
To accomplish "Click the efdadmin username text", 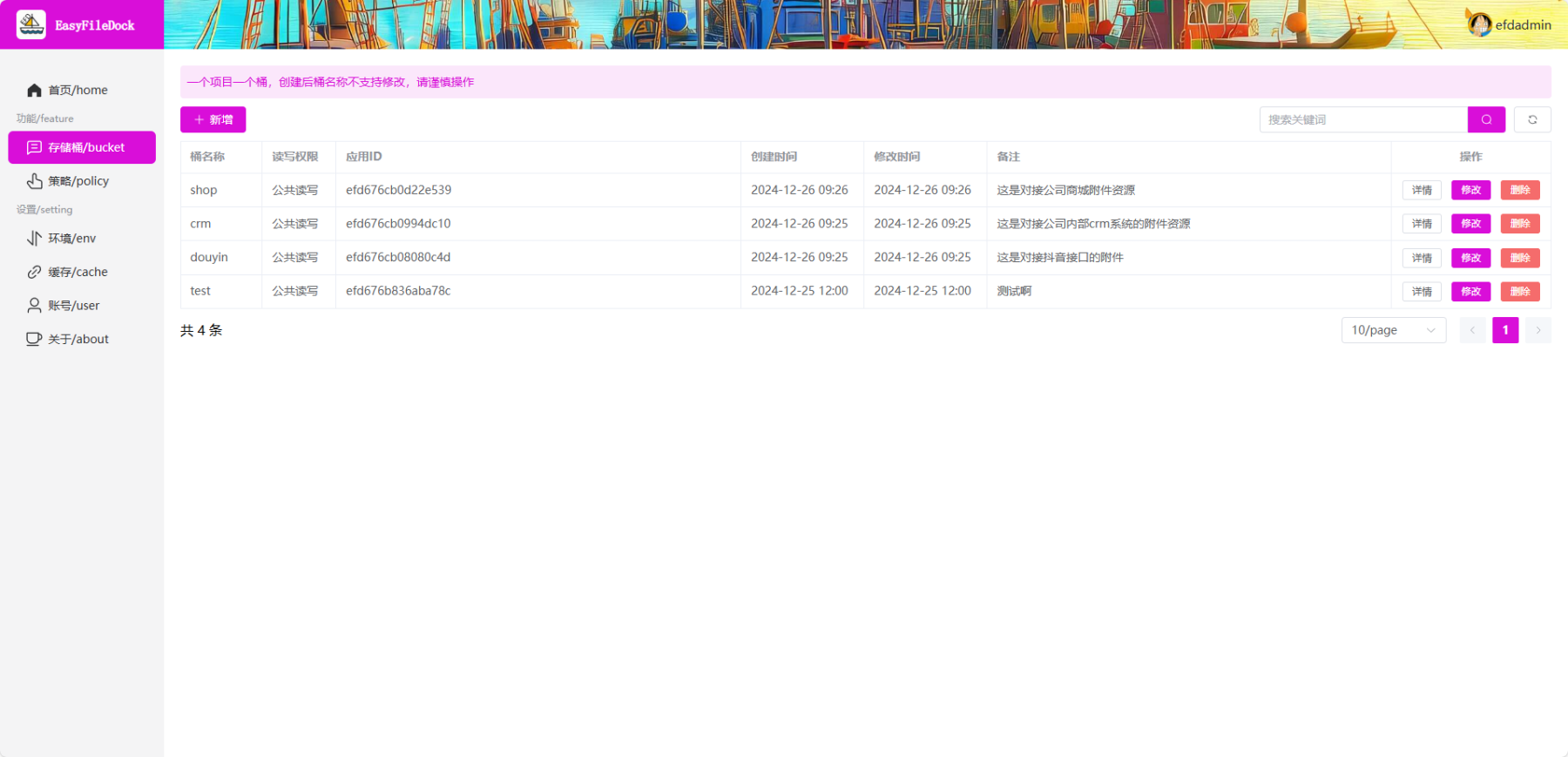I will (x=1523, y=25).
